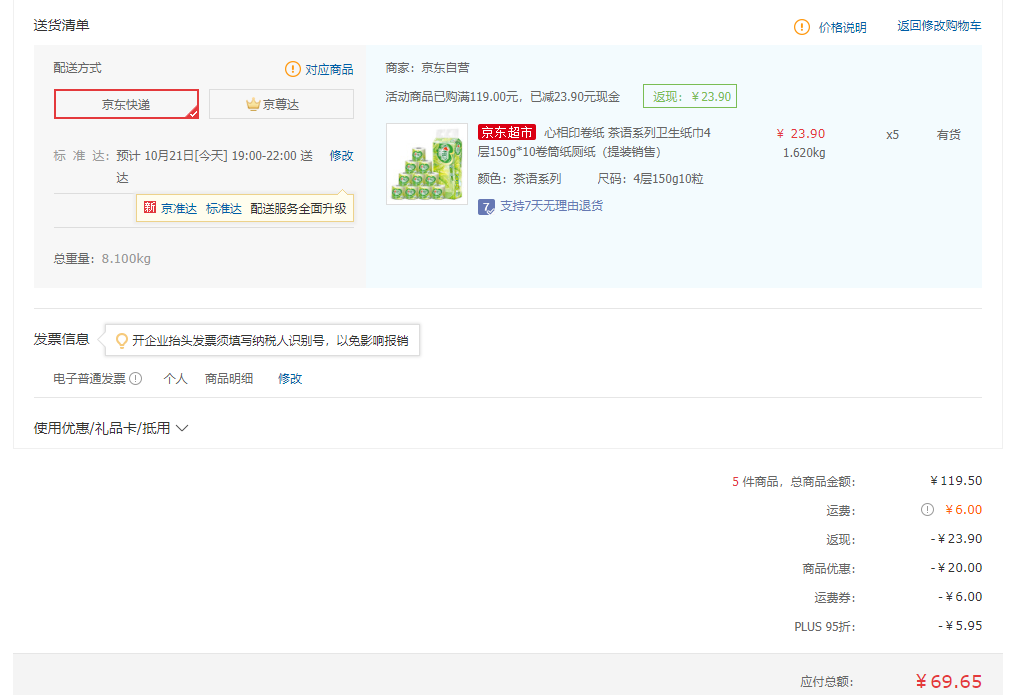
Task: Click the 运费券 -¥6.00 amount
Action: point(960,597)
